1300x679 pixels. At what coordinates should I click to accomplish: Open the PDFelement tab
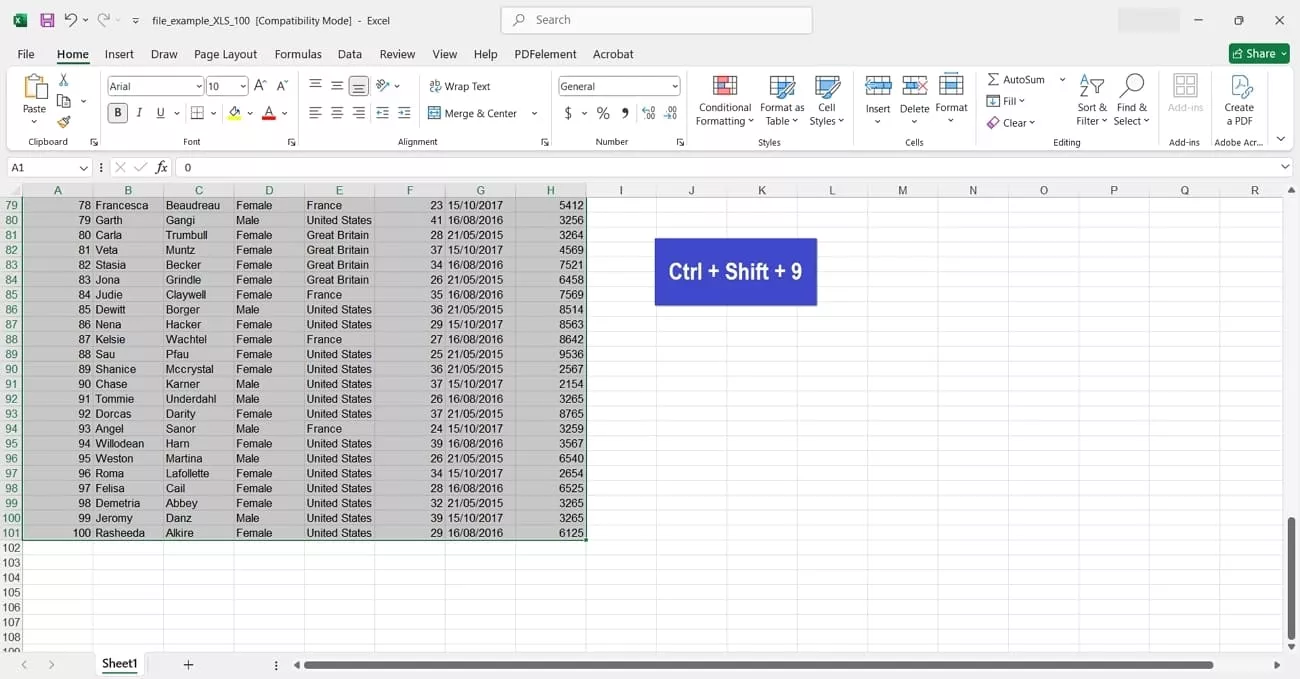pyautogui.click(x=545, y=54)
